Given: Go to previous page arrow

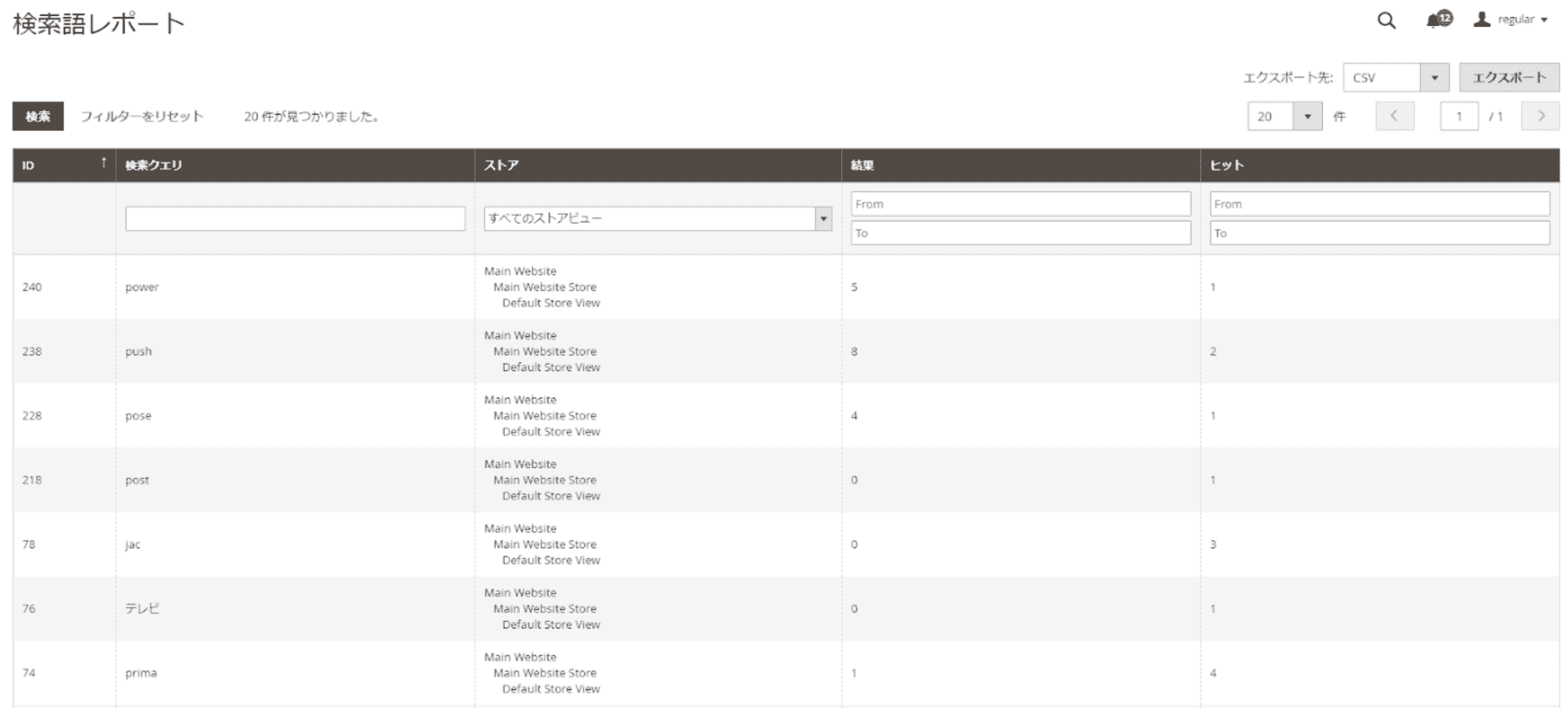Looking at the screenshot, I should point(1394,116).
